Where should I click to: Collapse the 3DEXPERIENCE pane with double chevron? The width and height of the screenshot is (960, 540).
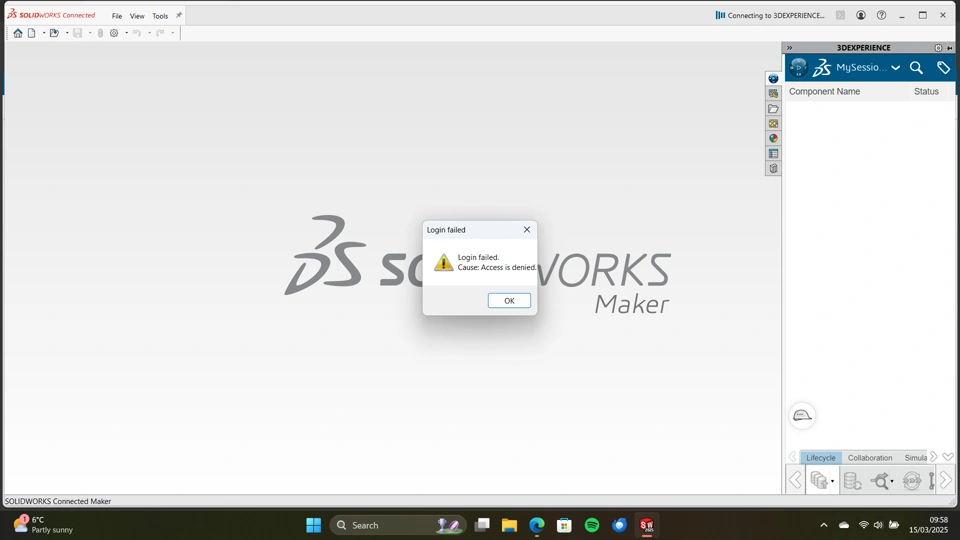click(790, 48)
